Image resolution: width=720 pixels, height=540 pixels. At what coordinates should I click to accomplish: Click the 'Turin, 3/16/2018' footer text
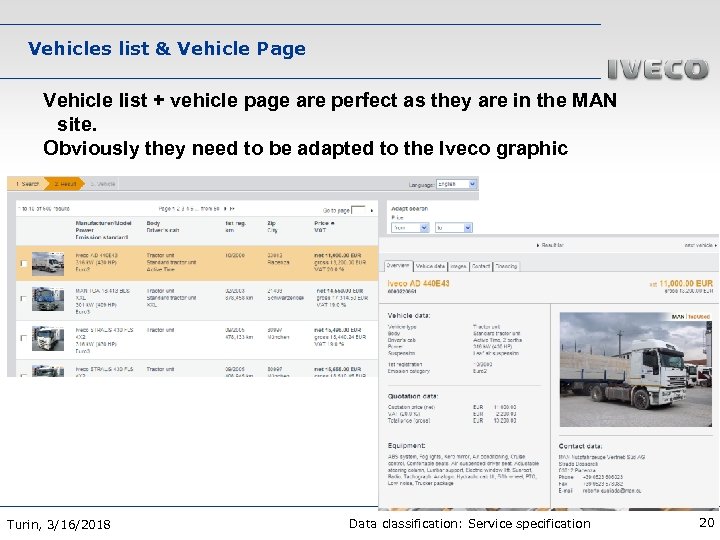tap(59, 524)
